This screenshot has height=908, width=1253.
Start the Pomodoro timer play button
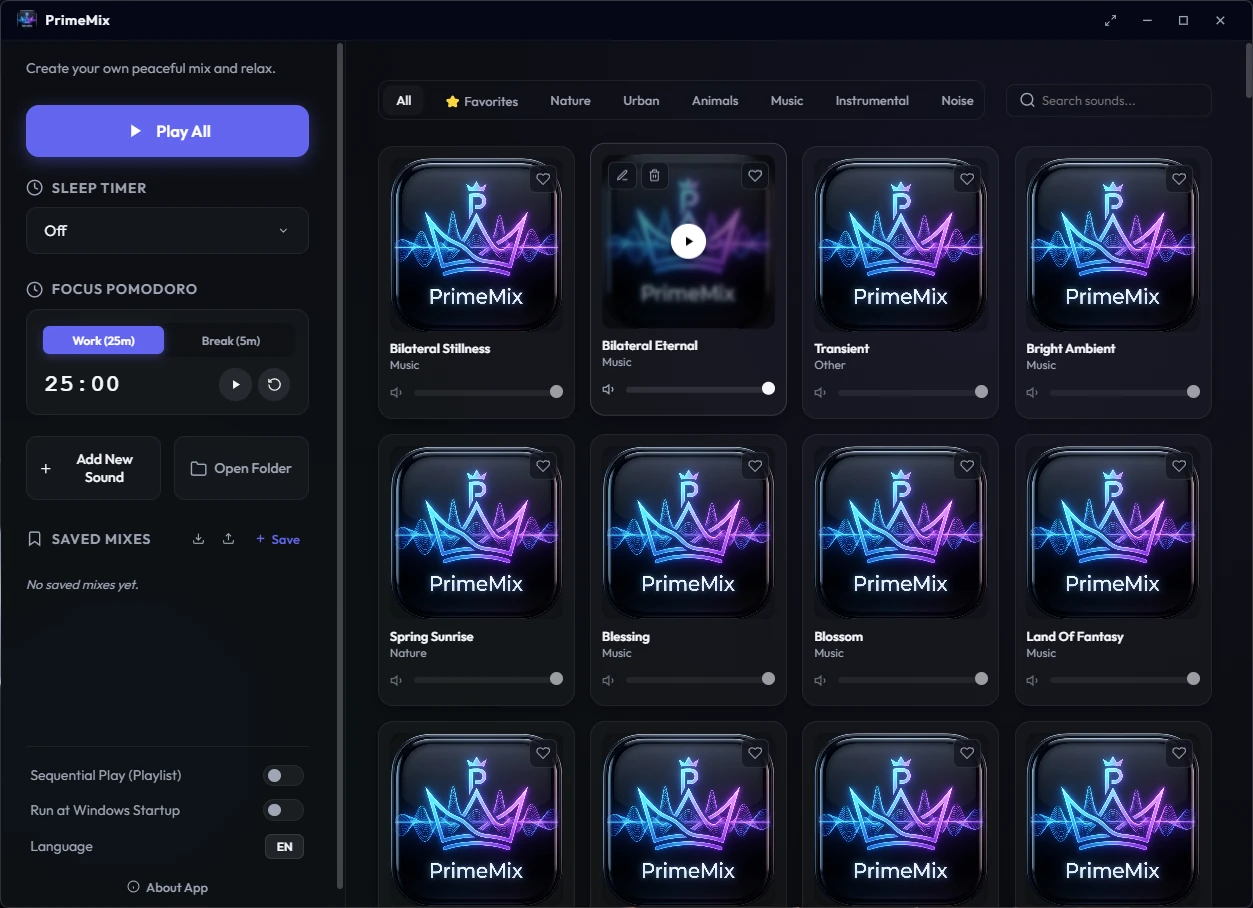pyautogui.click(x=235, y=384)
